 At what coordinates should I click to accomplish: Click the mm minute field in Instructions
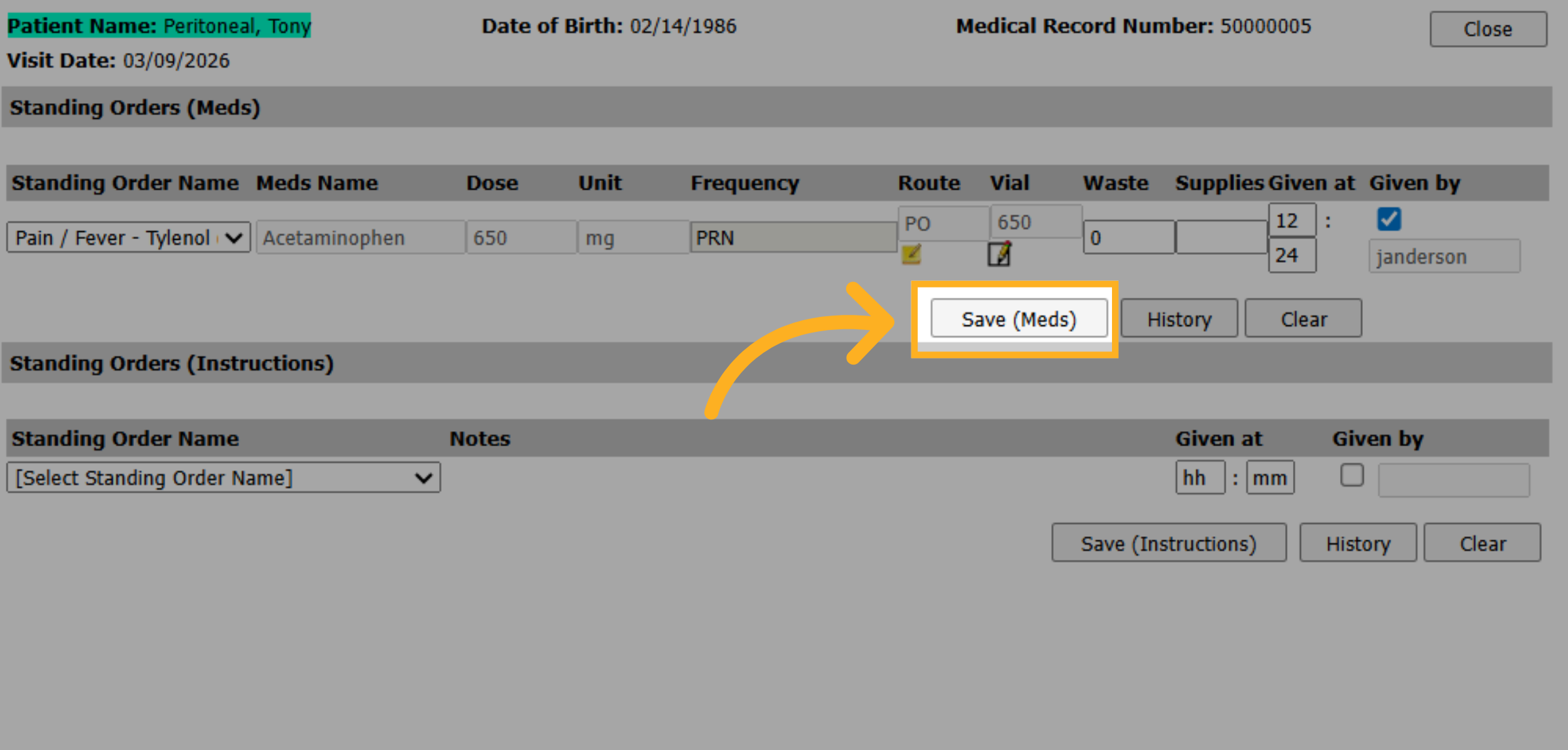point(1270,478)
